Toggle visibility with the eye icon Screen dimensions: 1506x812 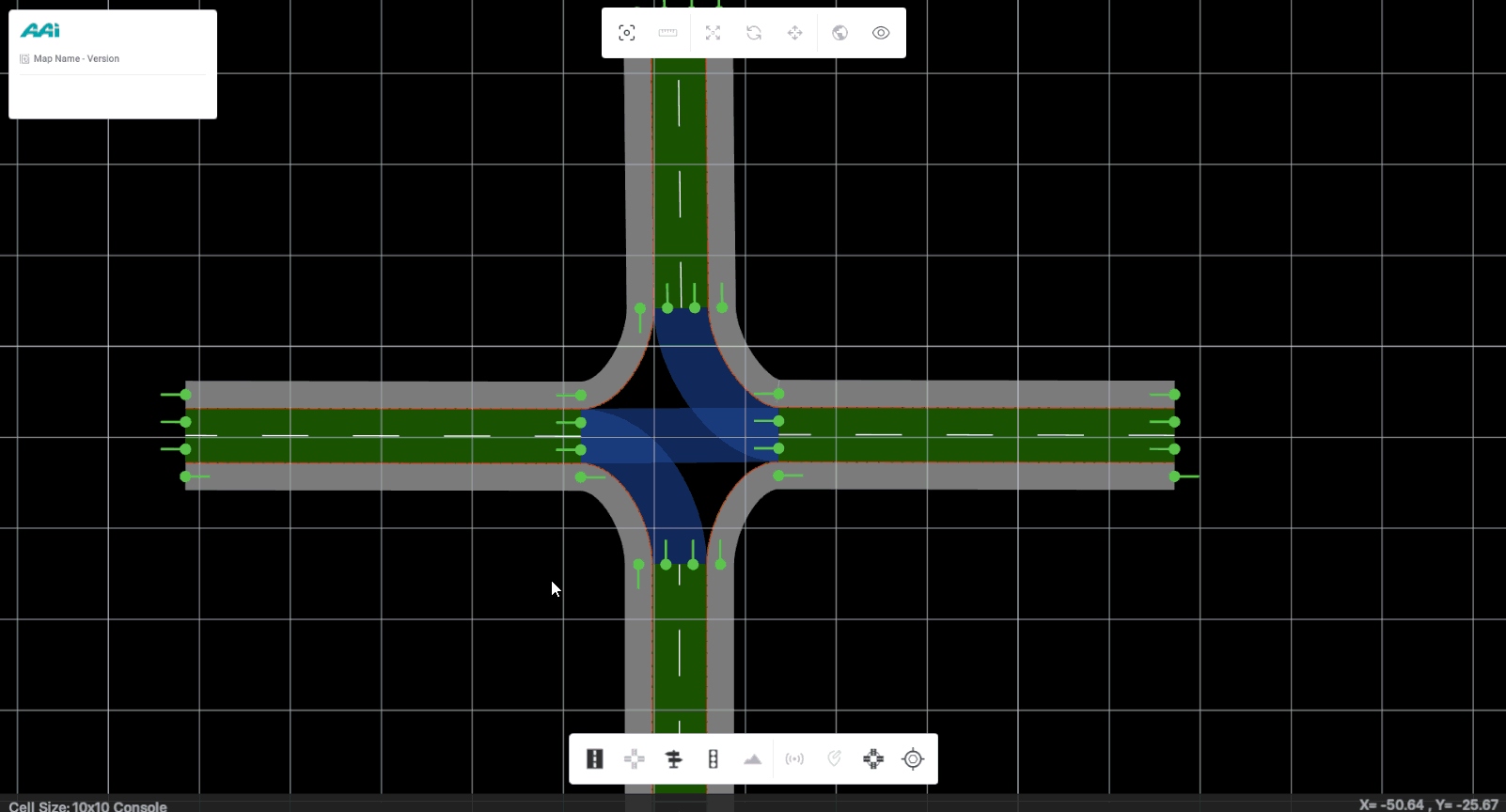(881, 33)
